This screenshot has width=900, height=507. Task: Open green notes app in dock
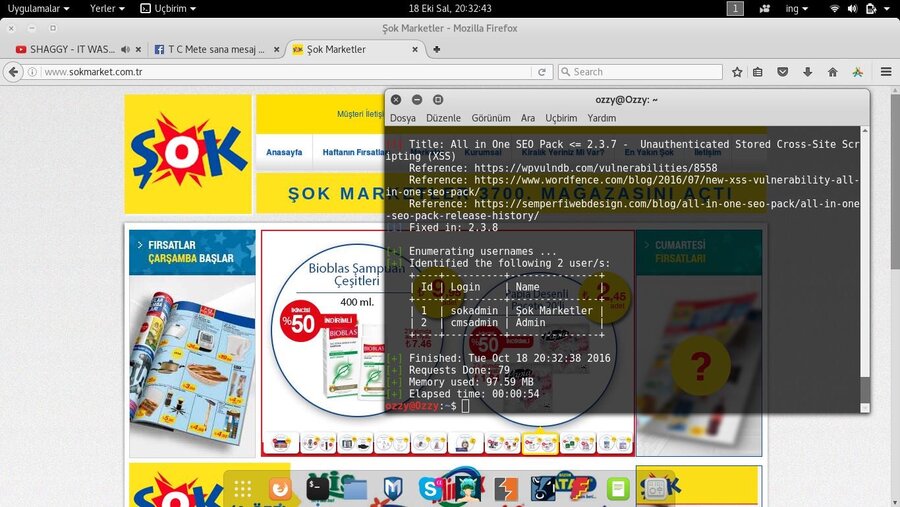[x=618, y=489]
